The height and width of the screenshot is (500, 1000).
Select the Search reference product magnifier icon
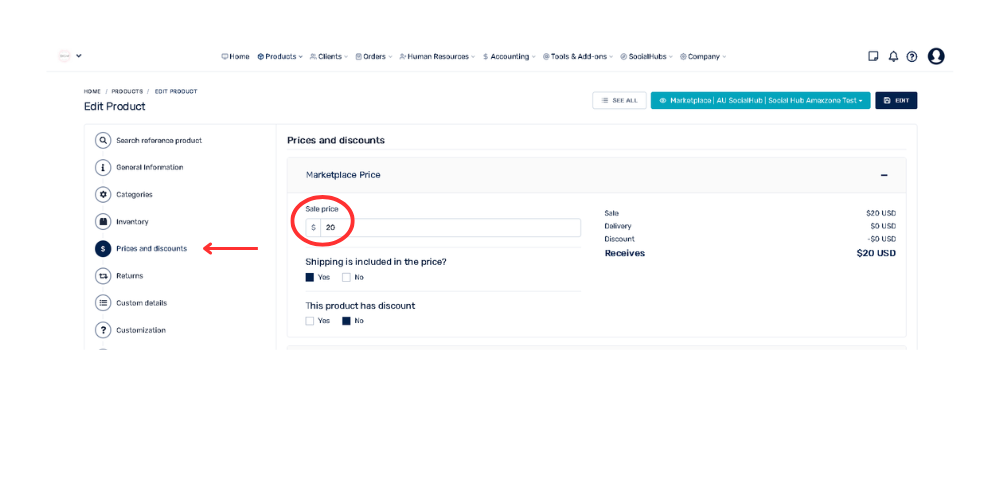[103, 140]
